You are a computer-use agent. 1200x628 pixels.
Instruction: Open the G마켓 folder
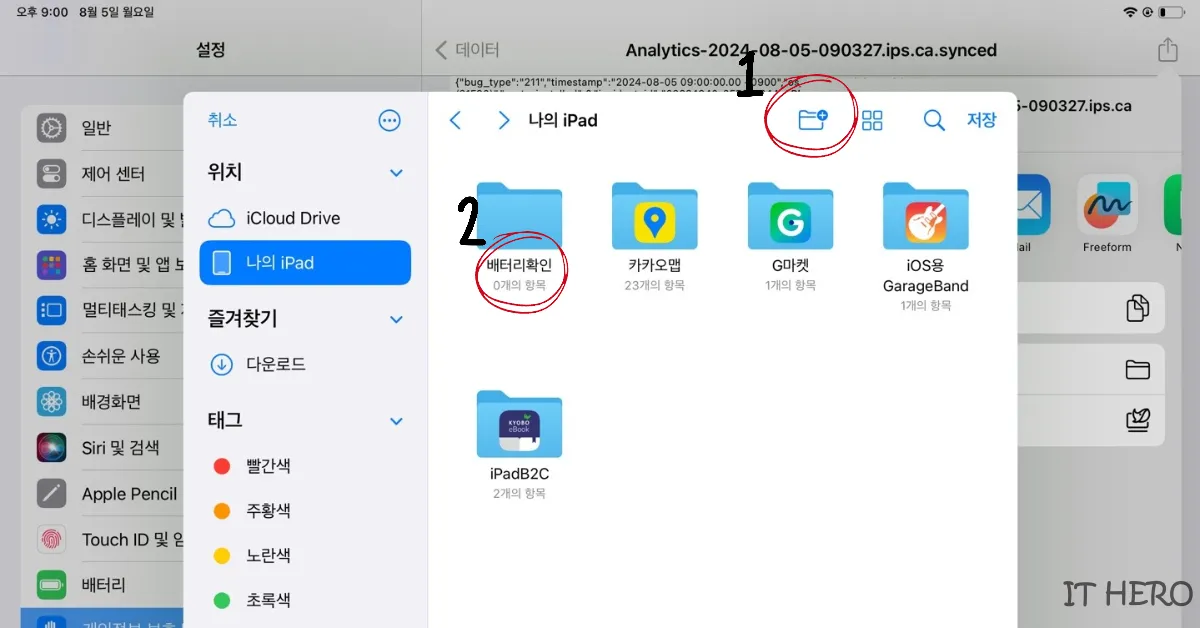point(790,235)
